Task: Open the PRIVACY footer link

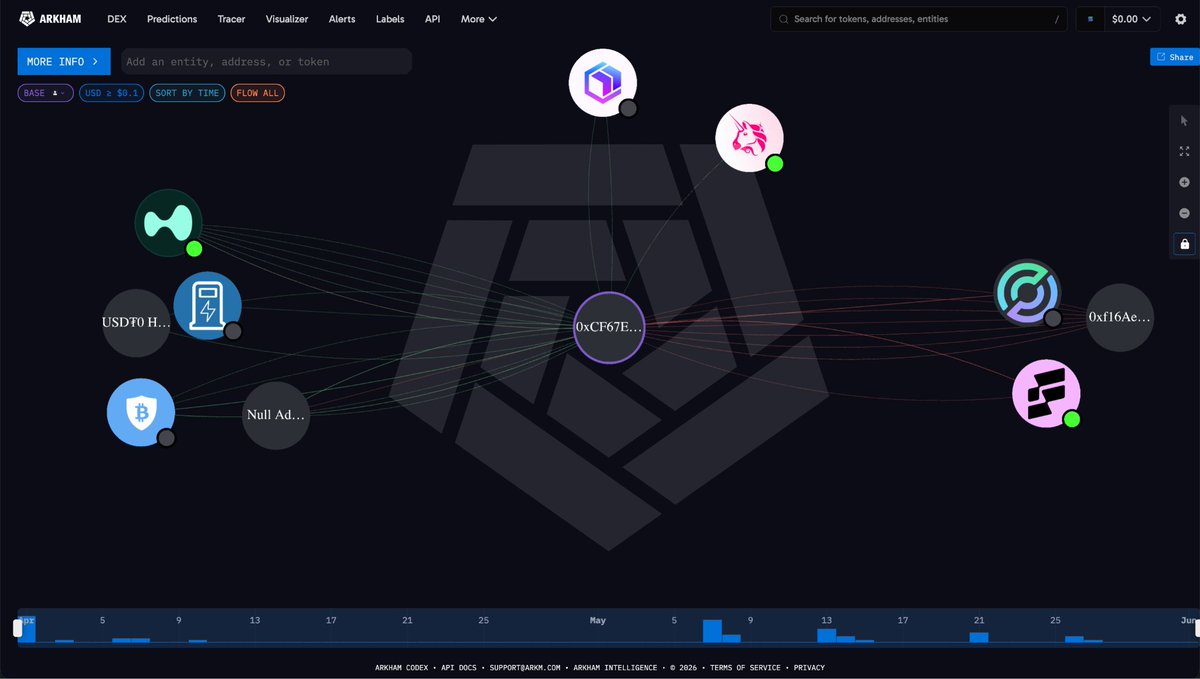Action: pyautogui.click(x=809, y=668)
